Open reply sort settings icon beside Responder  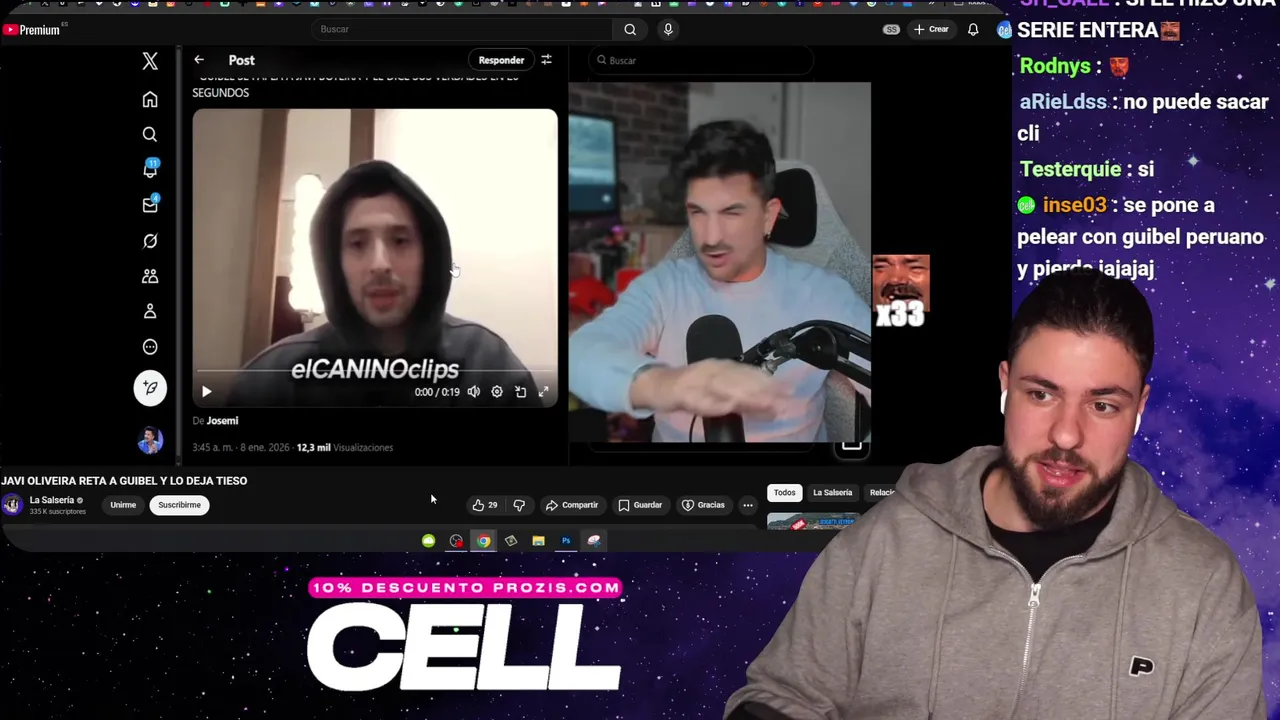(546, 60)
